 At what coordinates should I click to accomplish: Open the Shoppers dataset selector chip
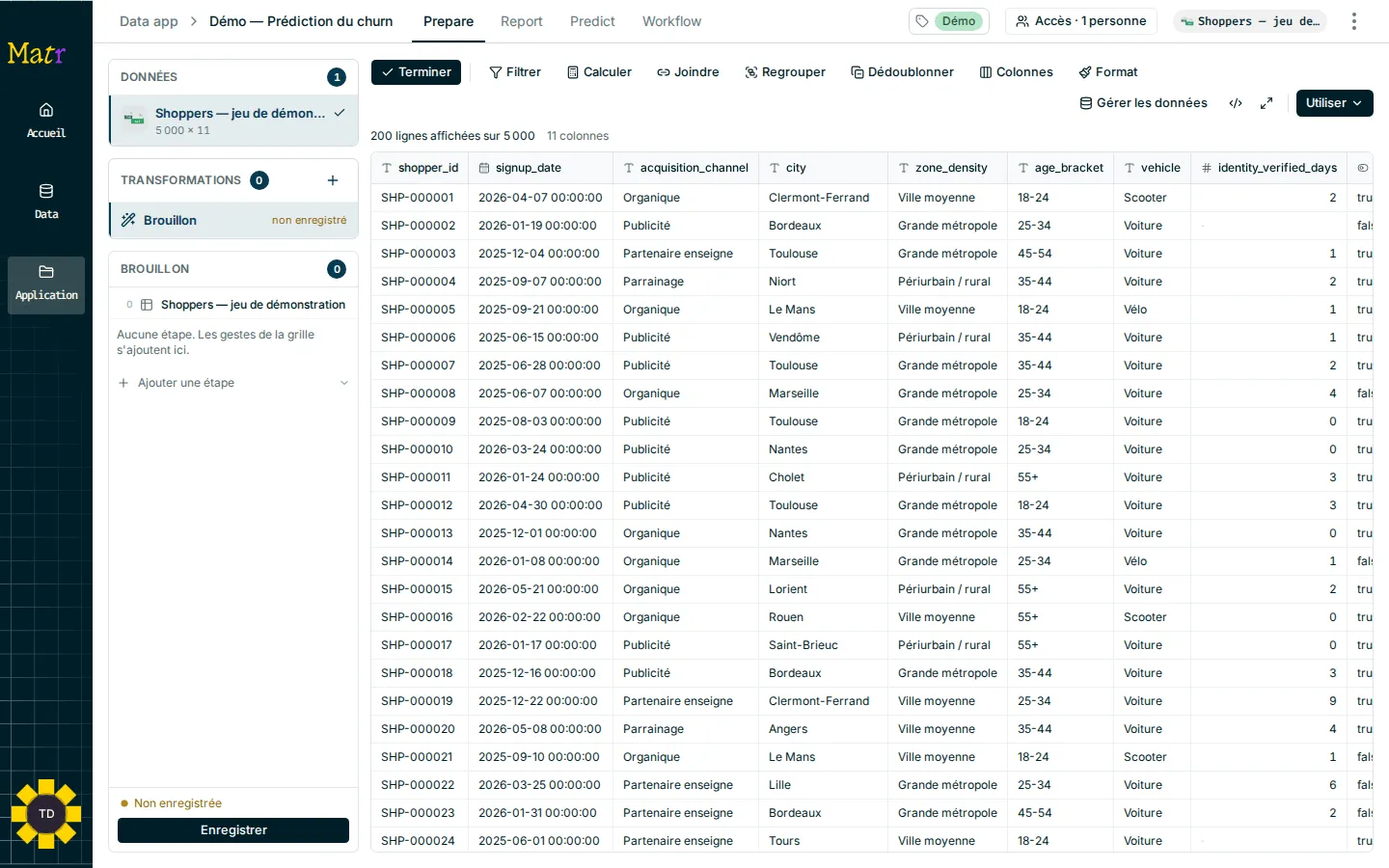[1250, 21]
